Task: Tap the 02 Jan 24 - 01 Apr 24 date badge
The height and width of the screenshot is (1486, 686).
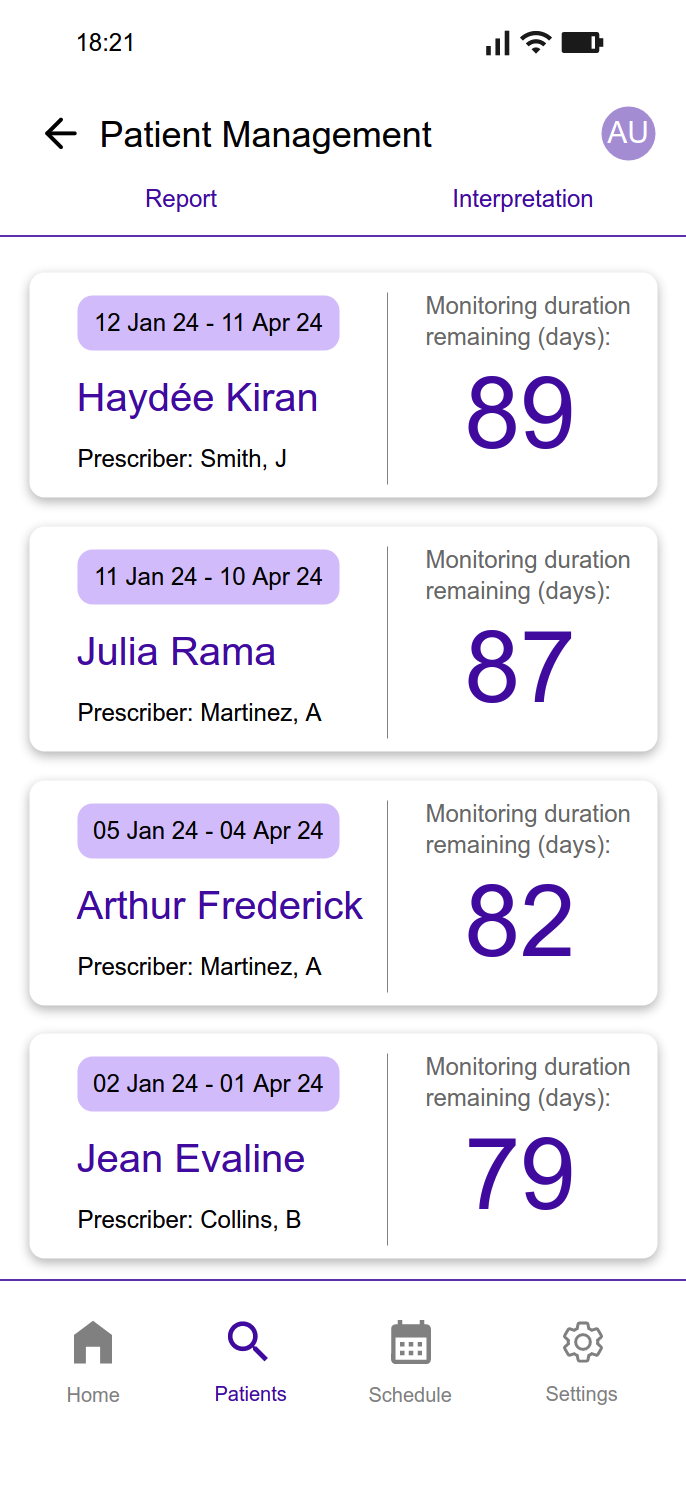Action: tap(208, 1084)
